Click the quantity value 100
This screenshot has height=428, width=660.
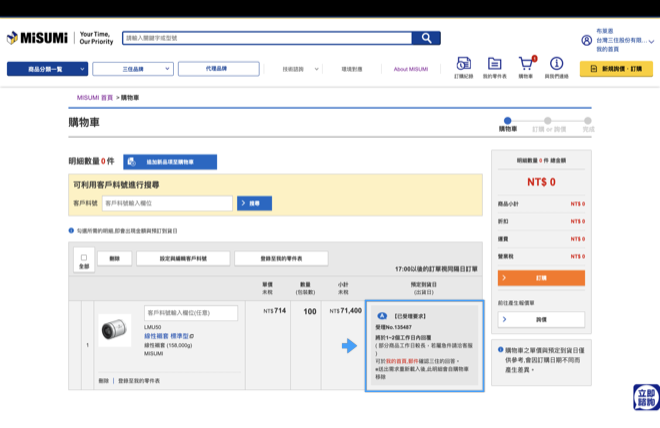(310, 311)
